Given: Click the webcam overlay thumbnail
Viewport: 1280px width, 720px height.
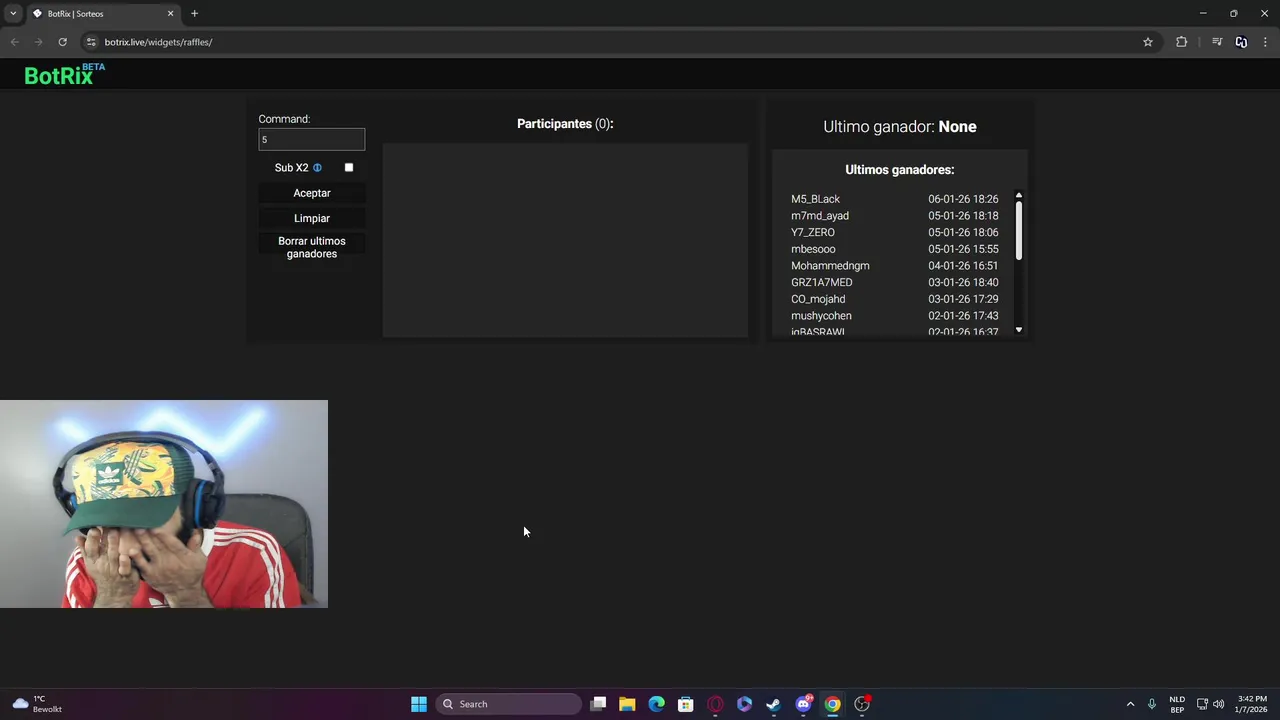Looking at the screenshot, I should [164, 504].
